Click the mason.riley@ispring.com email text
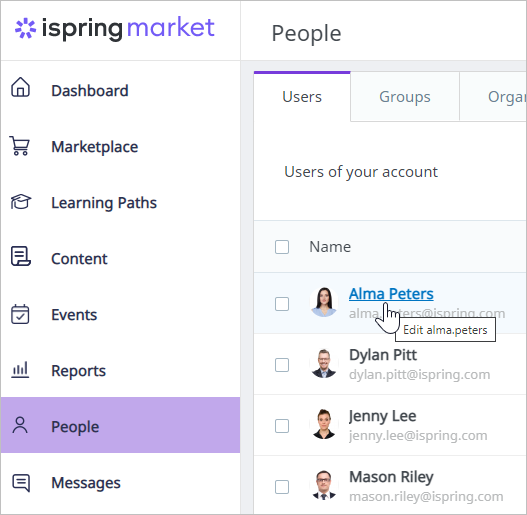527x515 pixels. point(426,497)
